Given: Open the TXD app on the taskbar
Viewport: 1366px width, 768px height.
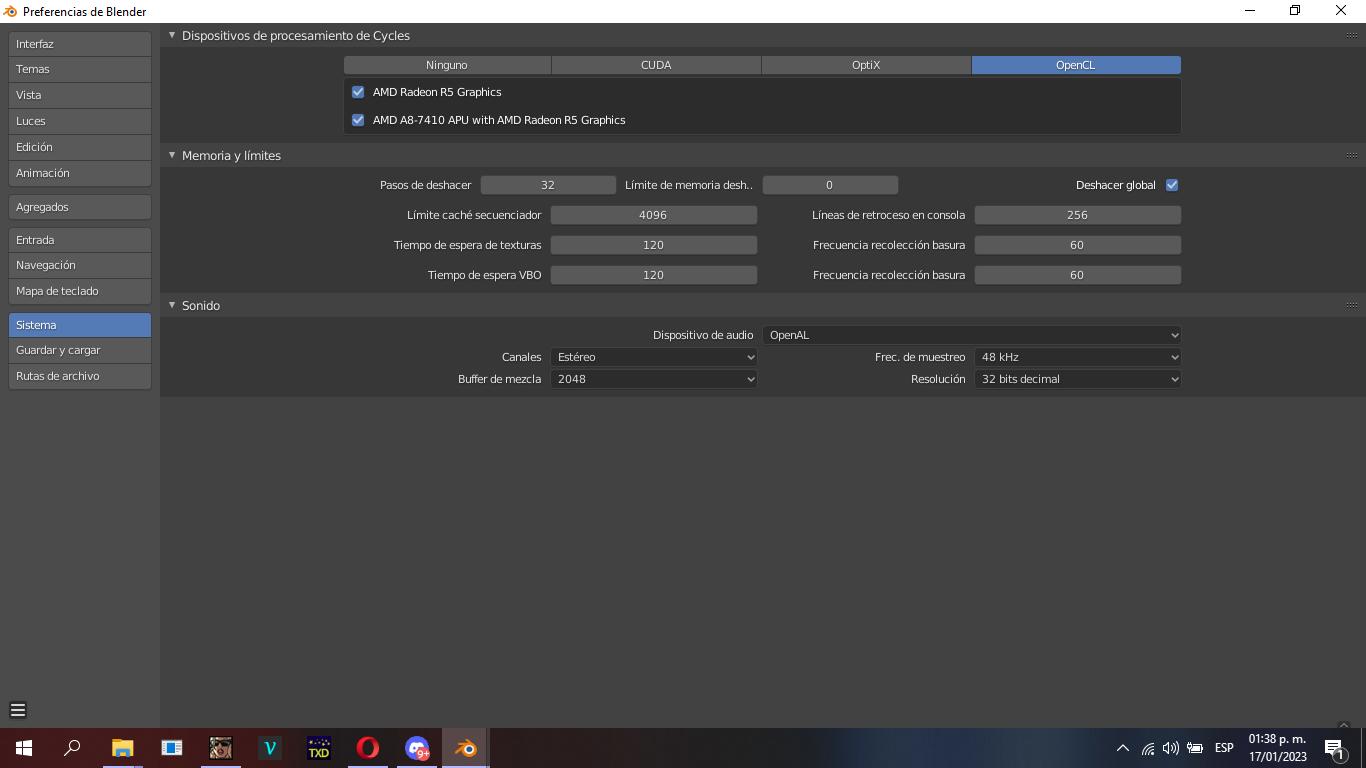Looking at the screenshot, I should pyautogui.click(x=319, y=748).
